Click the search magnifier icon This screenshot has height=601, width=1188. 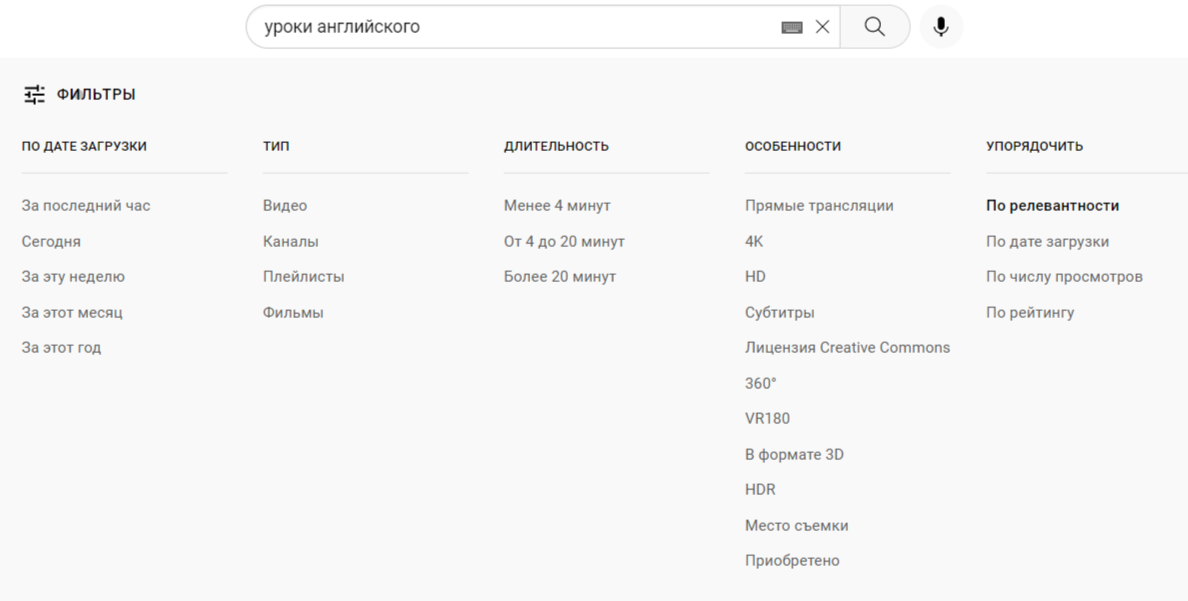(x=874, y=26)
